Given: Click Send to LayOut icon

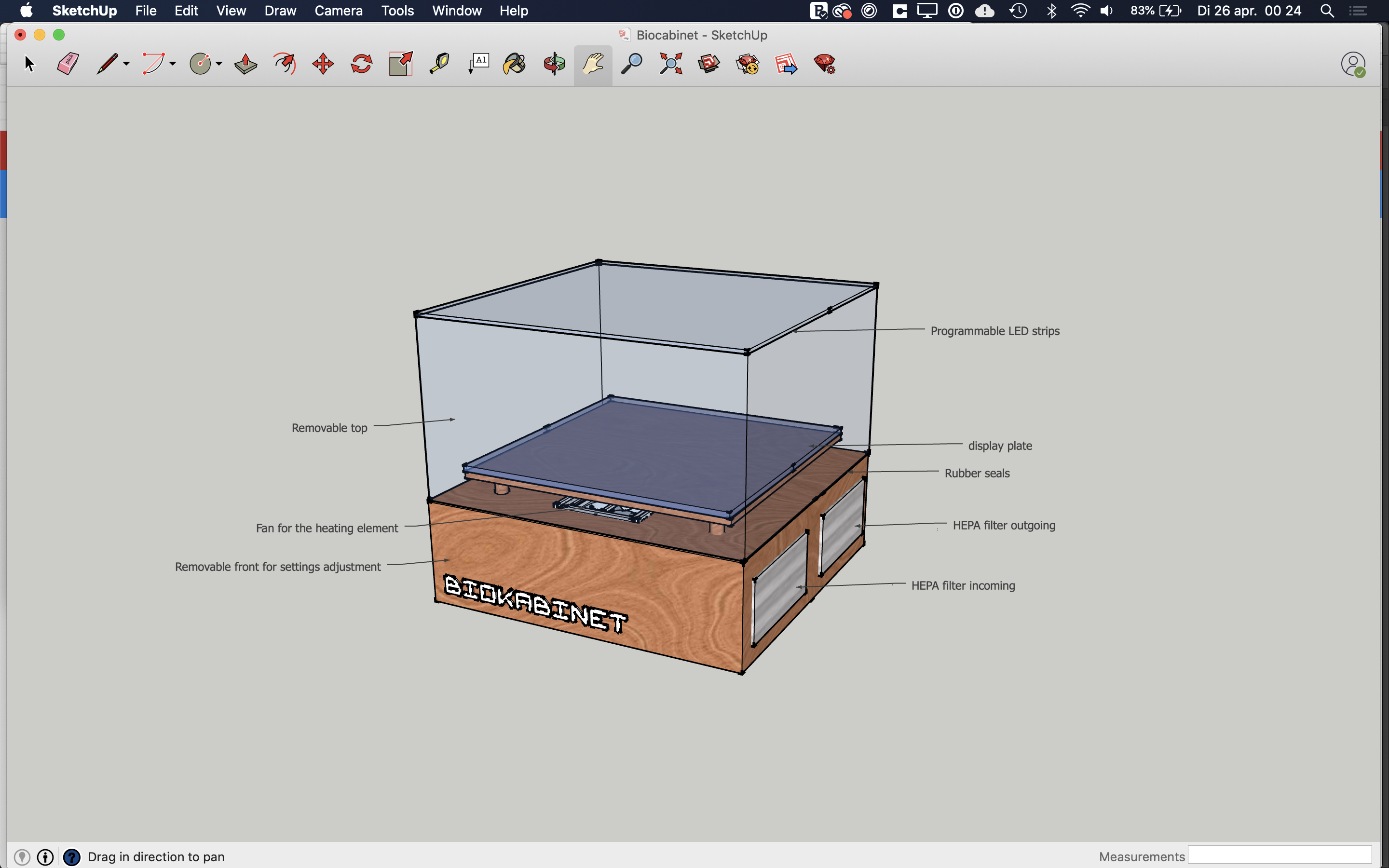Looking at the screenshot, I should (x=786, y=64).
